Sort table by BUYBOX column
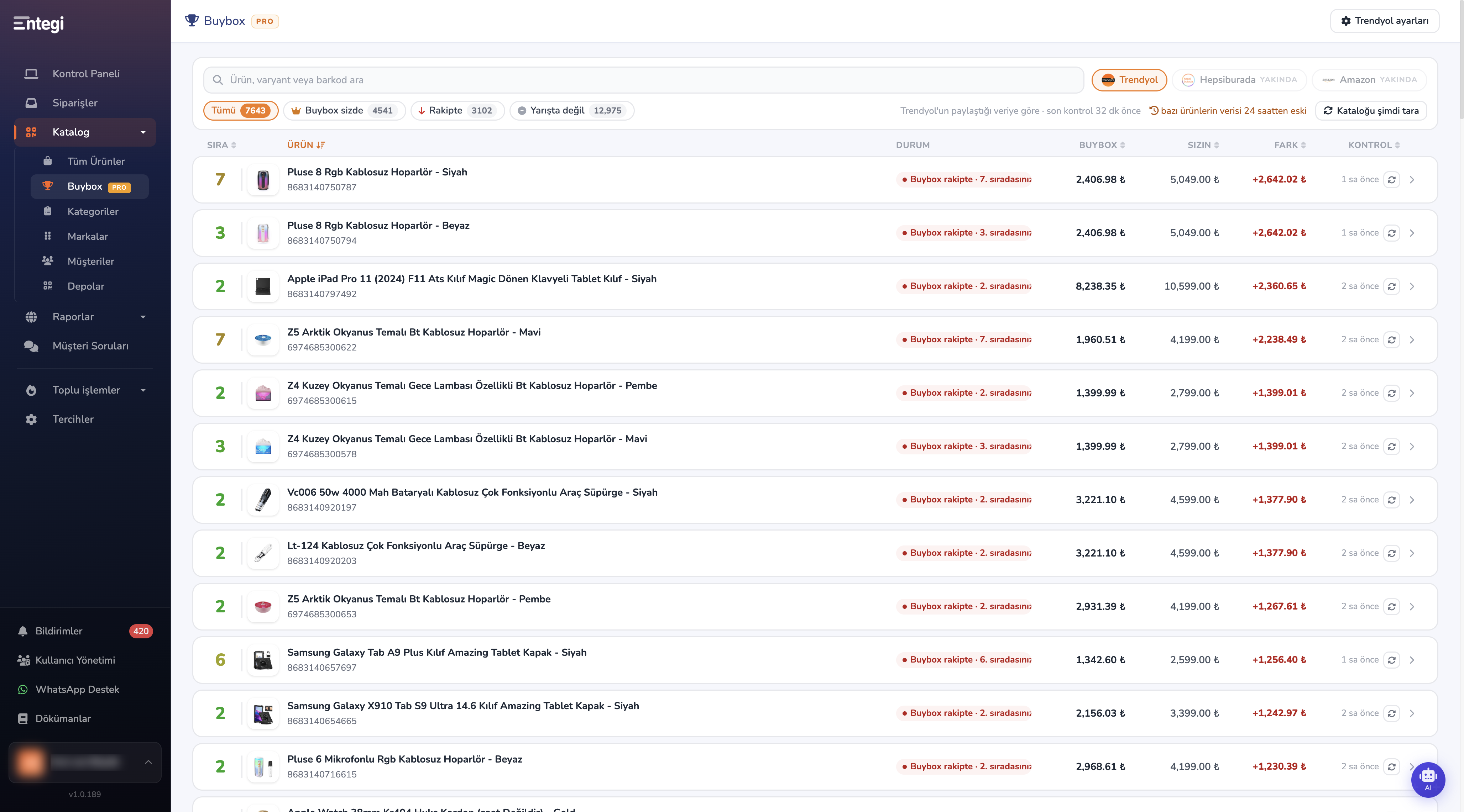The width and height of the screenshot is (1464, 812). click(x=1102, y=146)
